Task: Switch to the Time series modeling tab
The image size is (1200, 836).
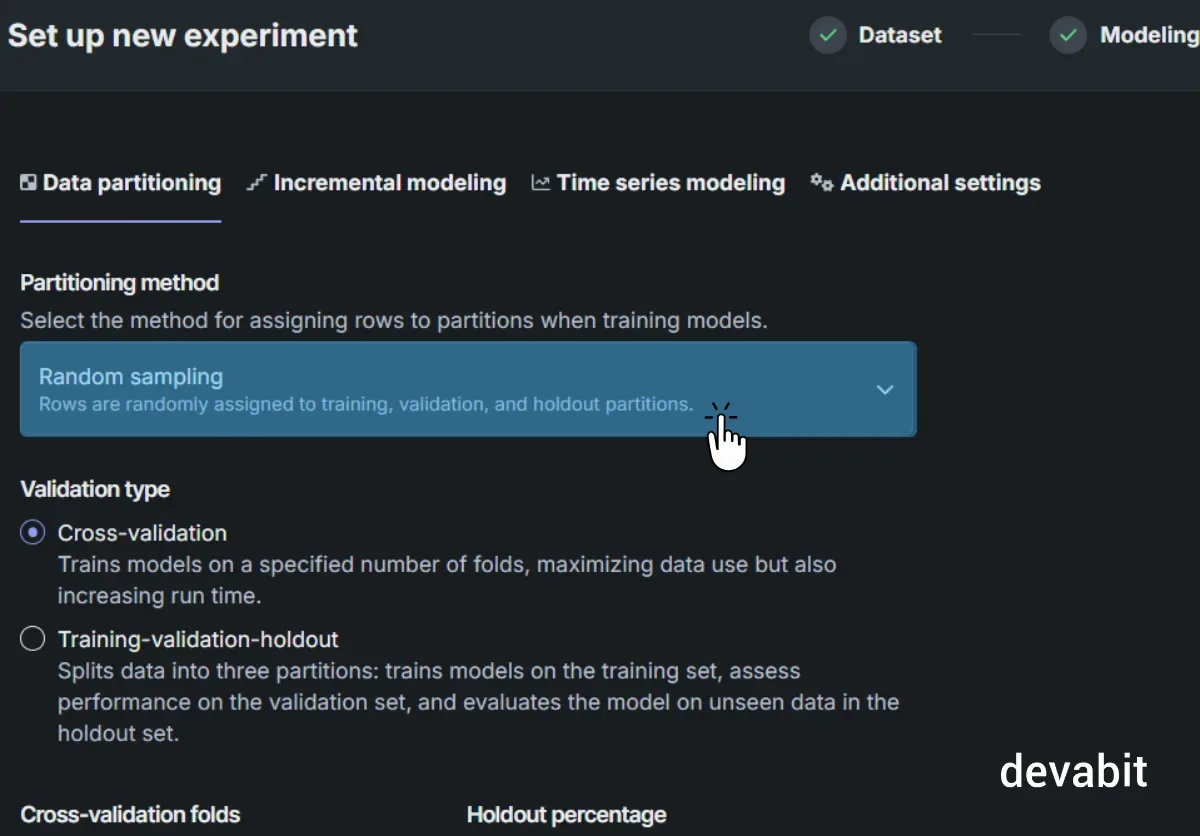Action: (658, 183)
